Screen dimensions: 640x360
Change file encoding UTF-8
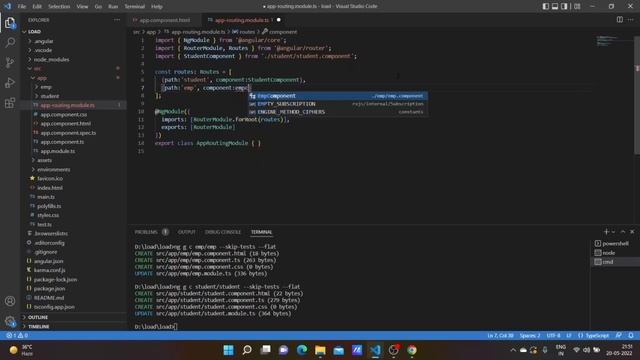[x=553, y=336]
